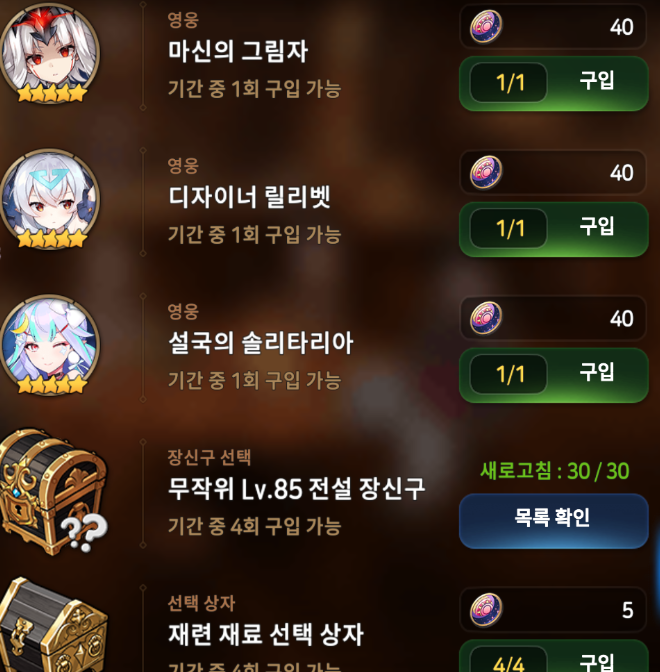The image size is (660, 672).
Task: Buy 재련 재료 선택 상자 with the 구입 button
Action: [553, 656]
